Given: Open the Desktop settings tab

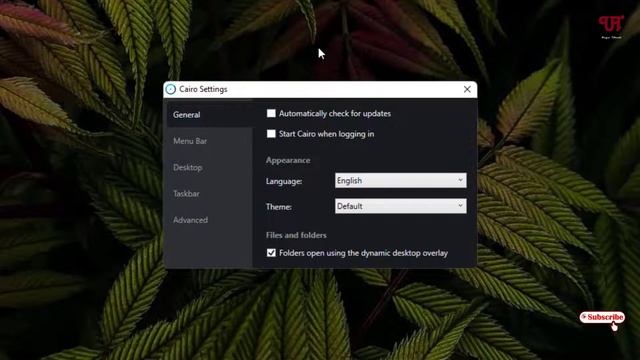Looking at the screenshot, I should [209, 167].
